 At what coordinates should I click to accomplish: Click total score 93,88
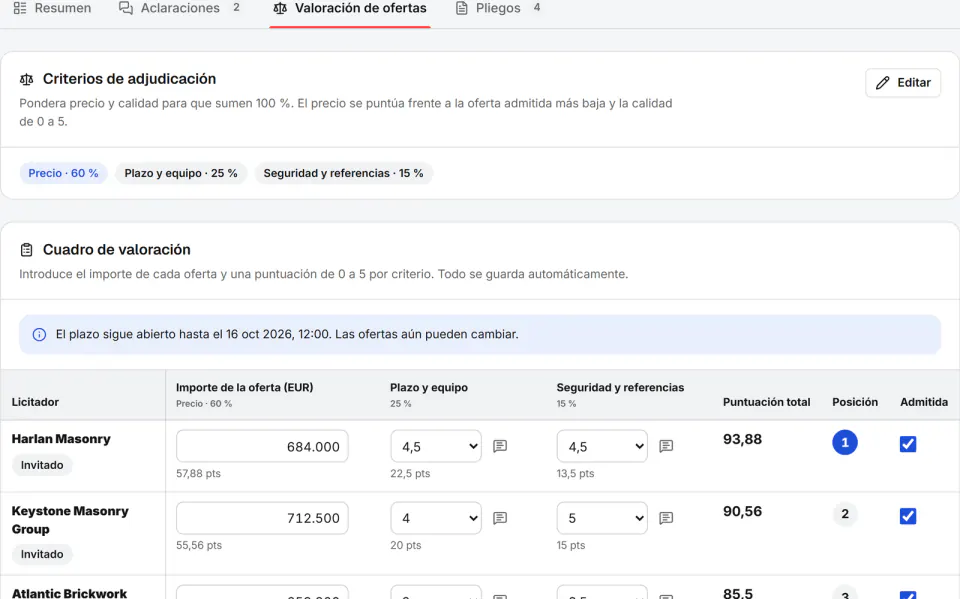[x=742, y=439]
